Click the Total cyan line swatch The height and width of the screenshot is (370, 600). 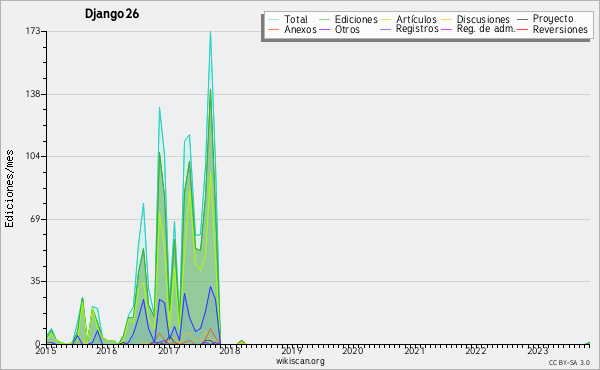[x=274, y=20]
